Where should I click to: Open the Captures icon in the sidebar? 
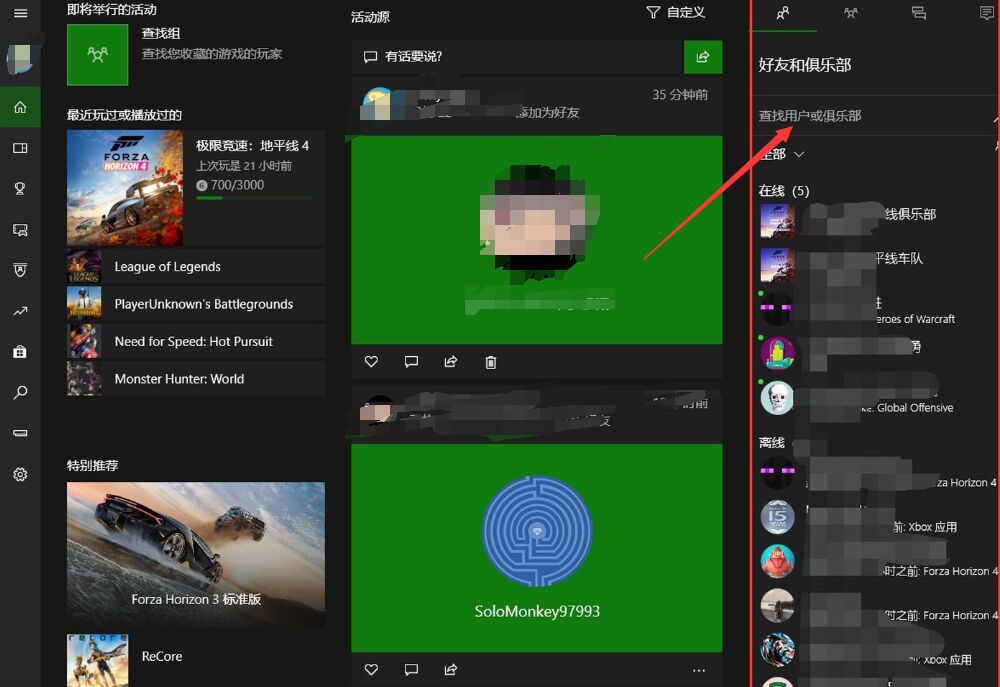tap(20, 230)
